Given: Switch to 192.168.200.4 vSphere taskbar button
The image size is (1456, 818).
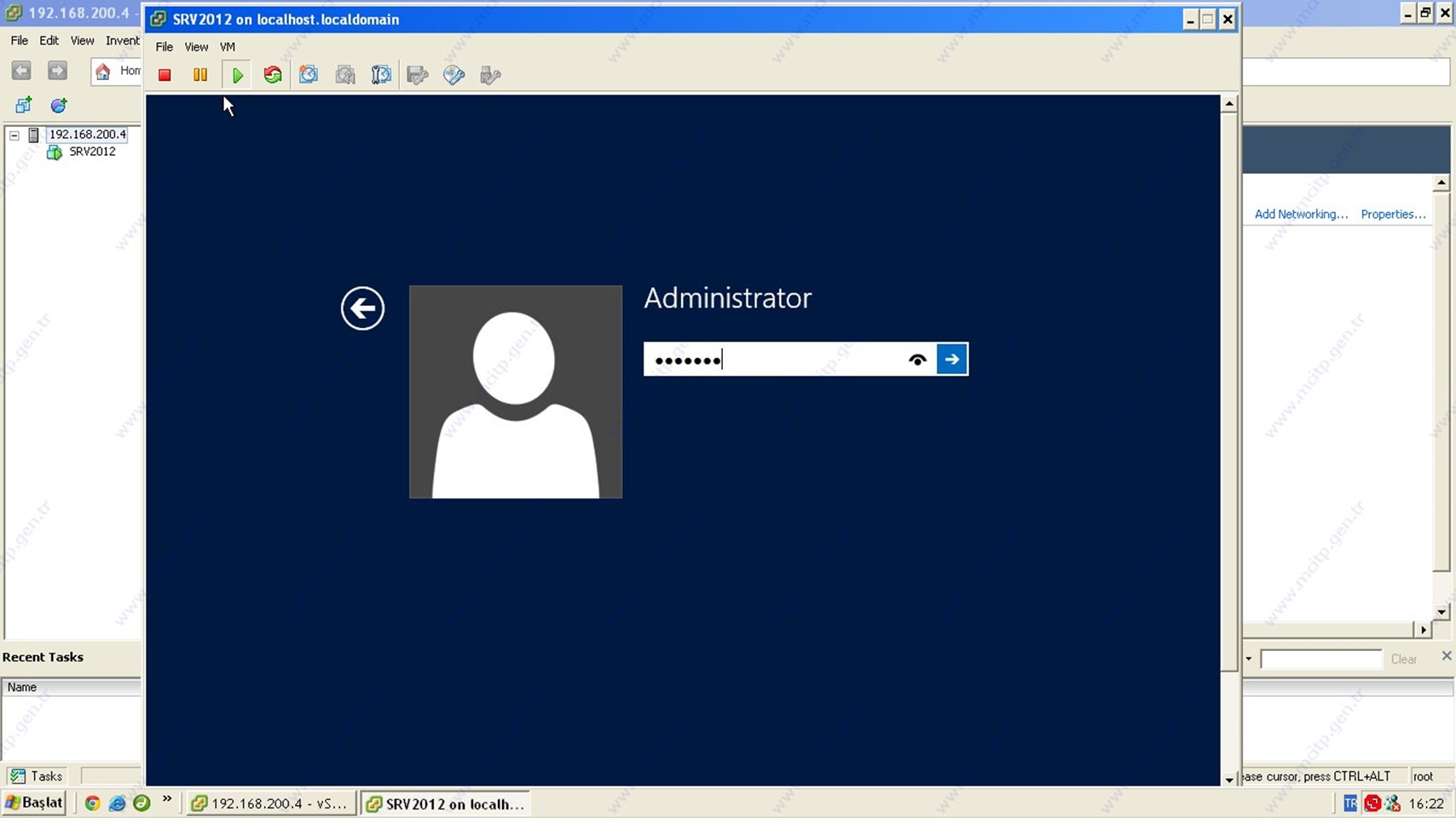Looking at the screenshot, I should [270, 804].
